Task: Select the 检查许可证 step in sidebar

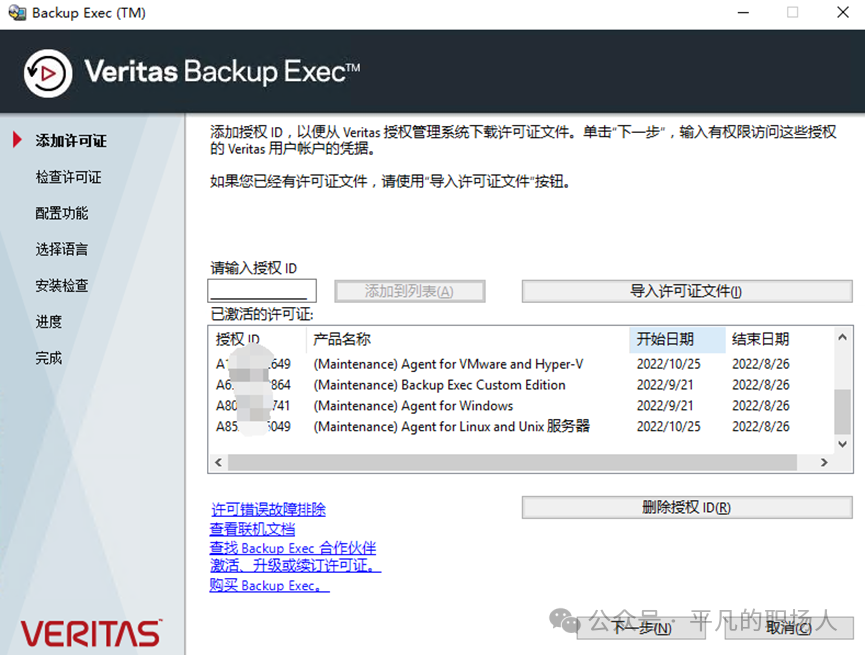Action: point(68,177)
